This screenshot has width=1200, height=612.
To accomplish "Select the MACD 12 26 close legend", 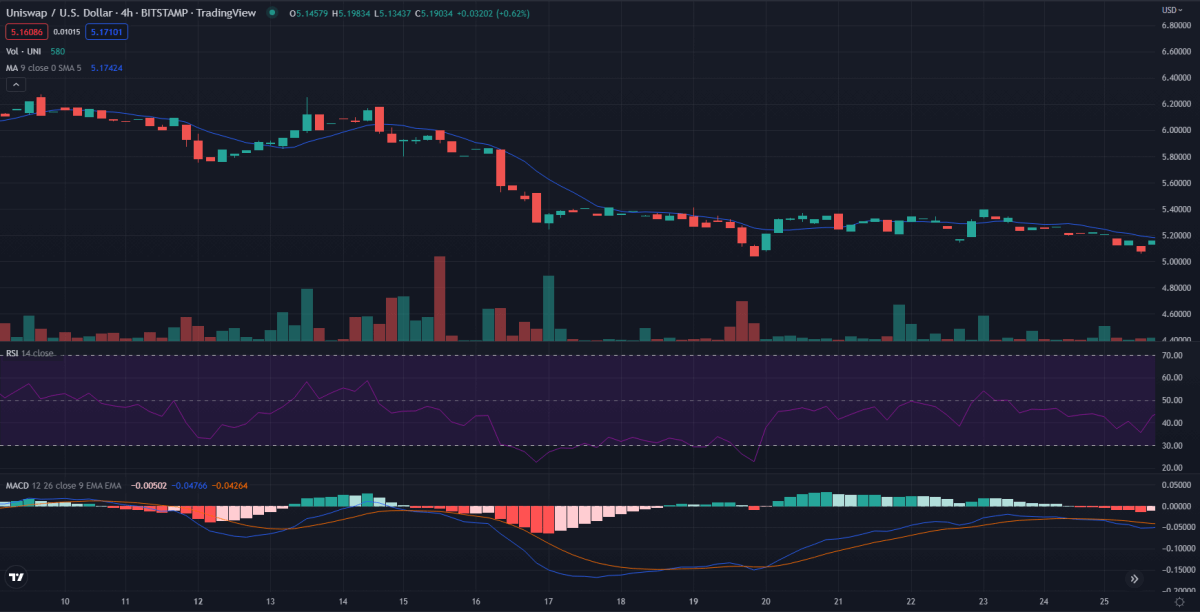I will [x=64, y=485].
